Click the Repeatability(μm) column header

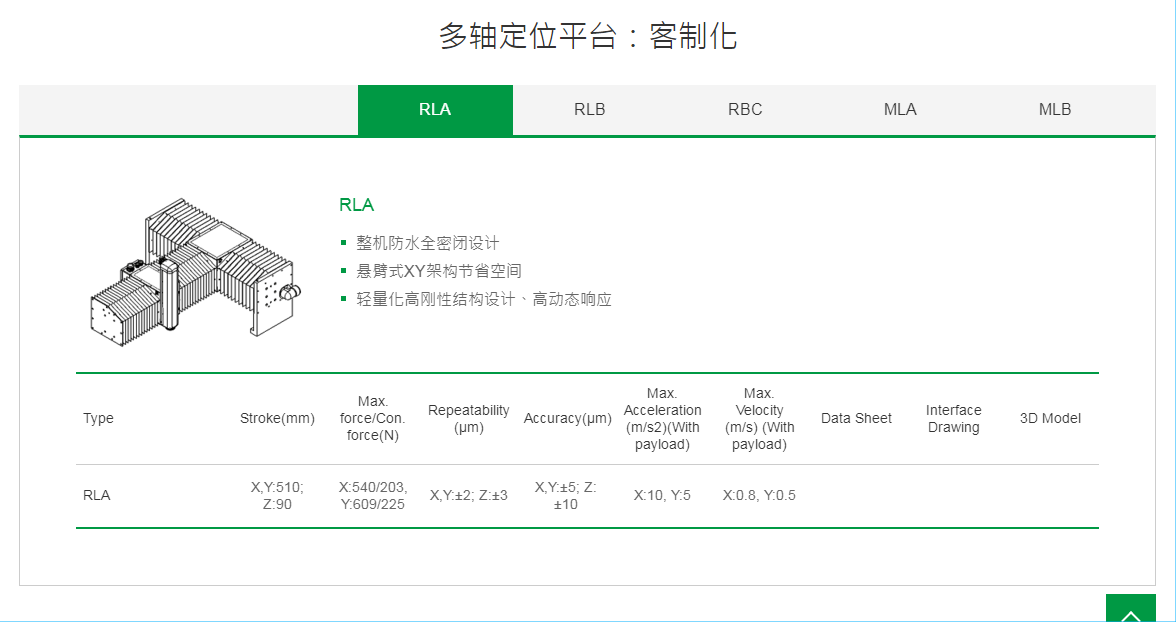468,418
